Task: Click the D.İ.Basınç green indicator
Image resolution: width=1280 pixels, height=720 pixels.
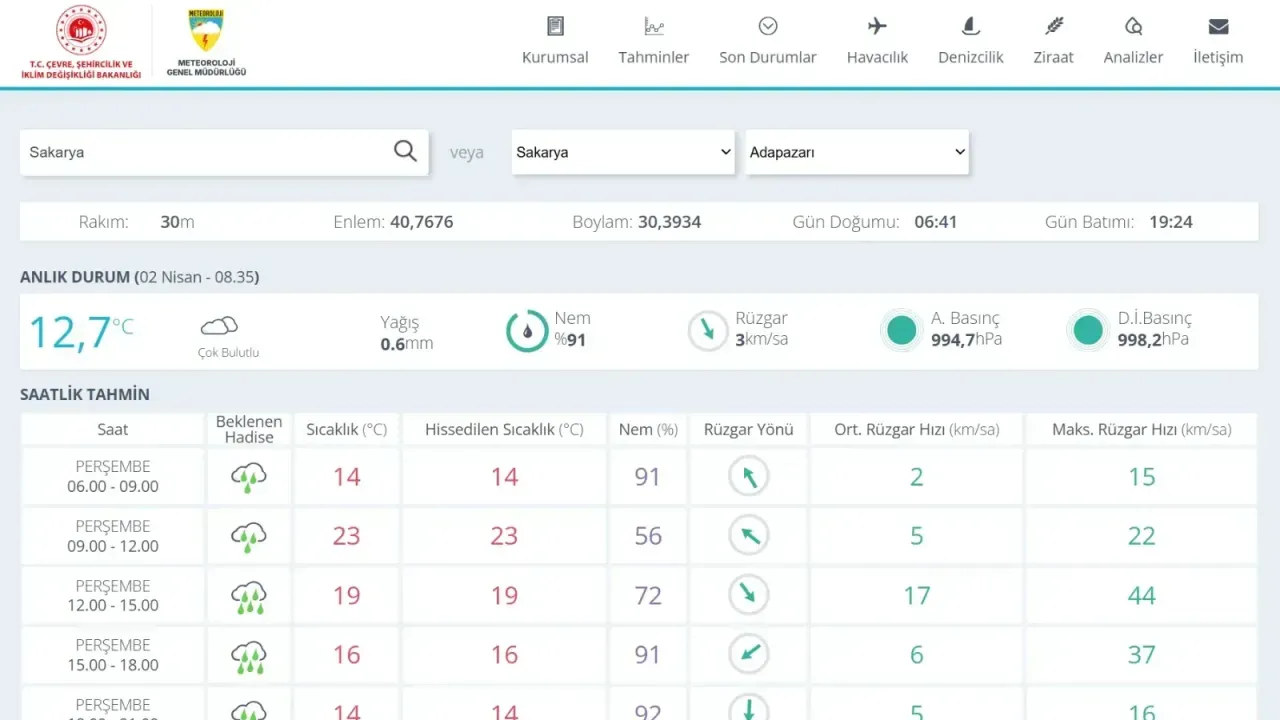Action: pyautogui.click(x=1087, y=331)
